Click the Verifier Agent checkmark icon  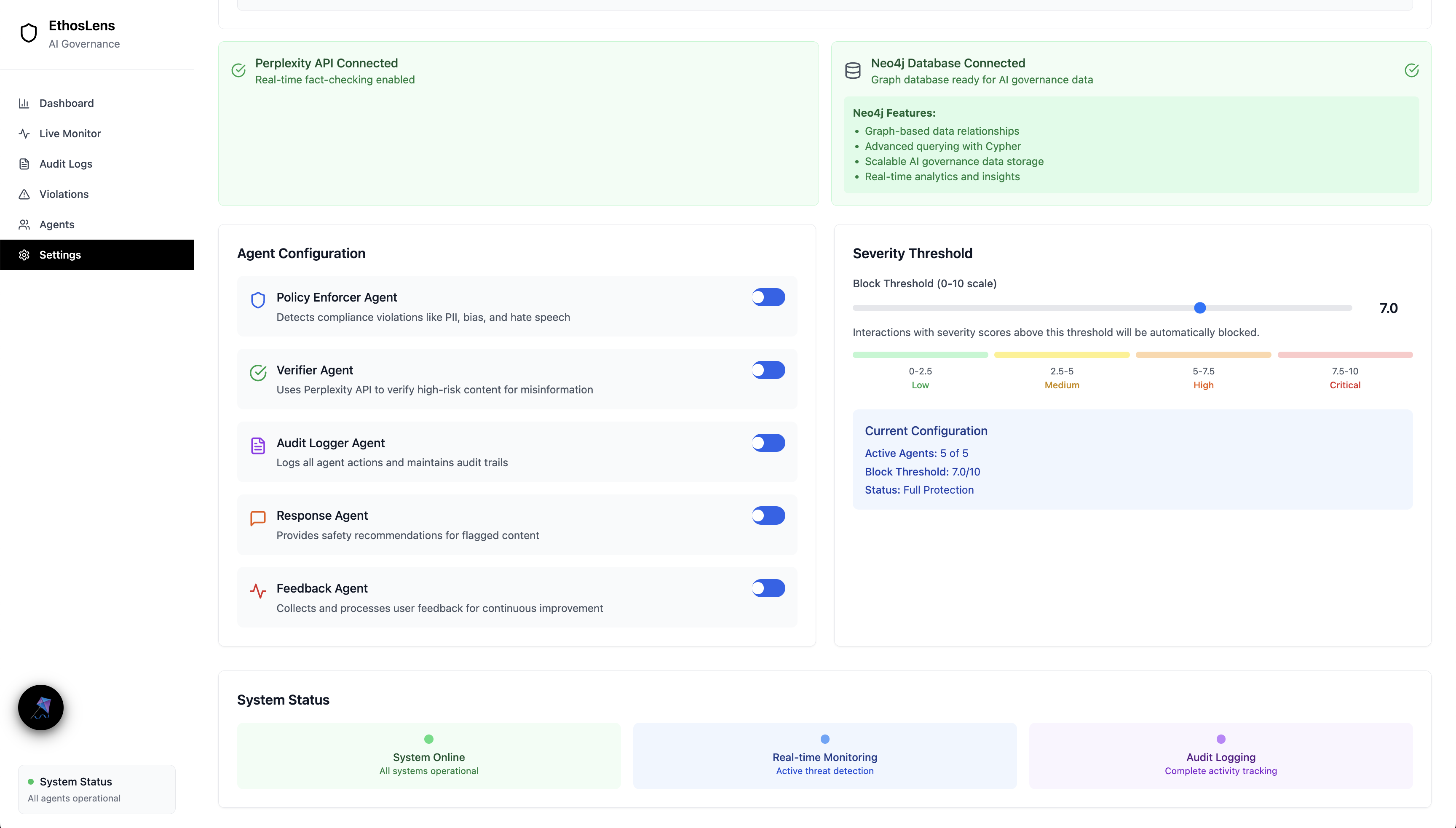[x=258, y=372]
